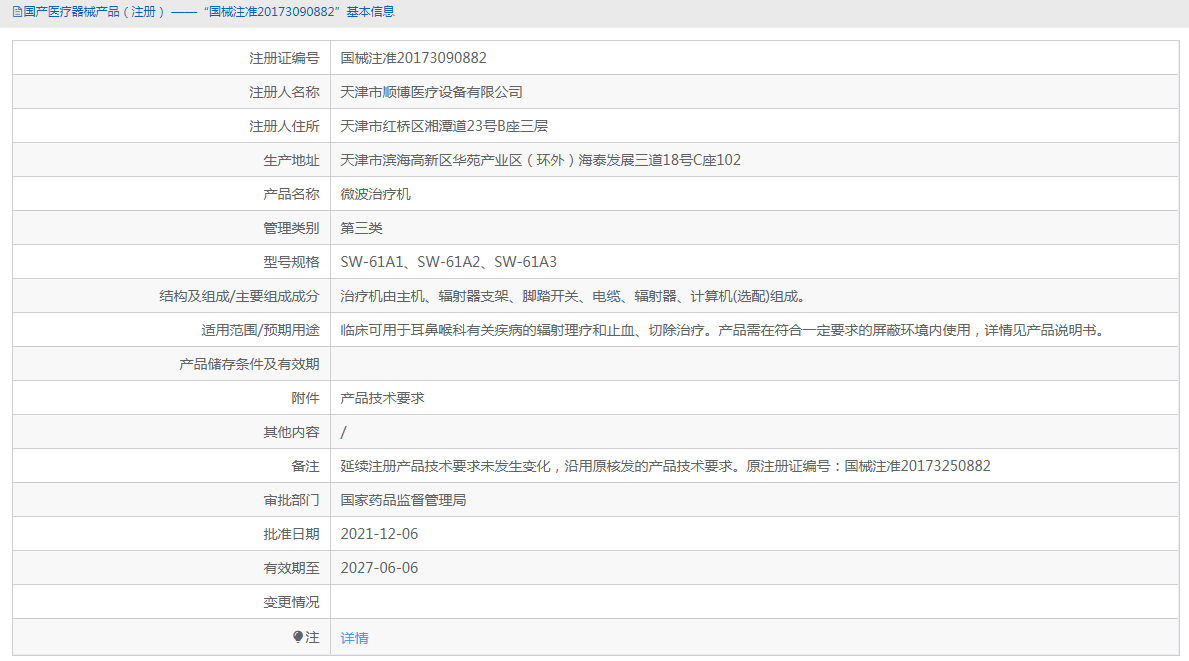Select the 审批部门 value 国家药品监督管理局
Image resolution: width=1189 pixels, height=661 pixels.
tap(412, 499)
